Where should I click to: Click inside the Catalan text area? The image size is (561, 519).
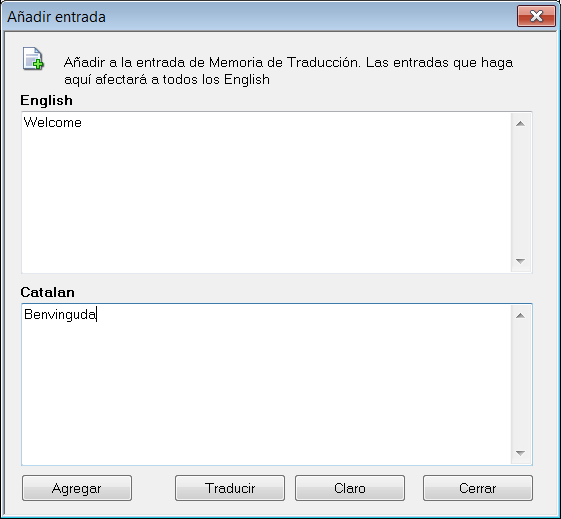coord(266,385)
